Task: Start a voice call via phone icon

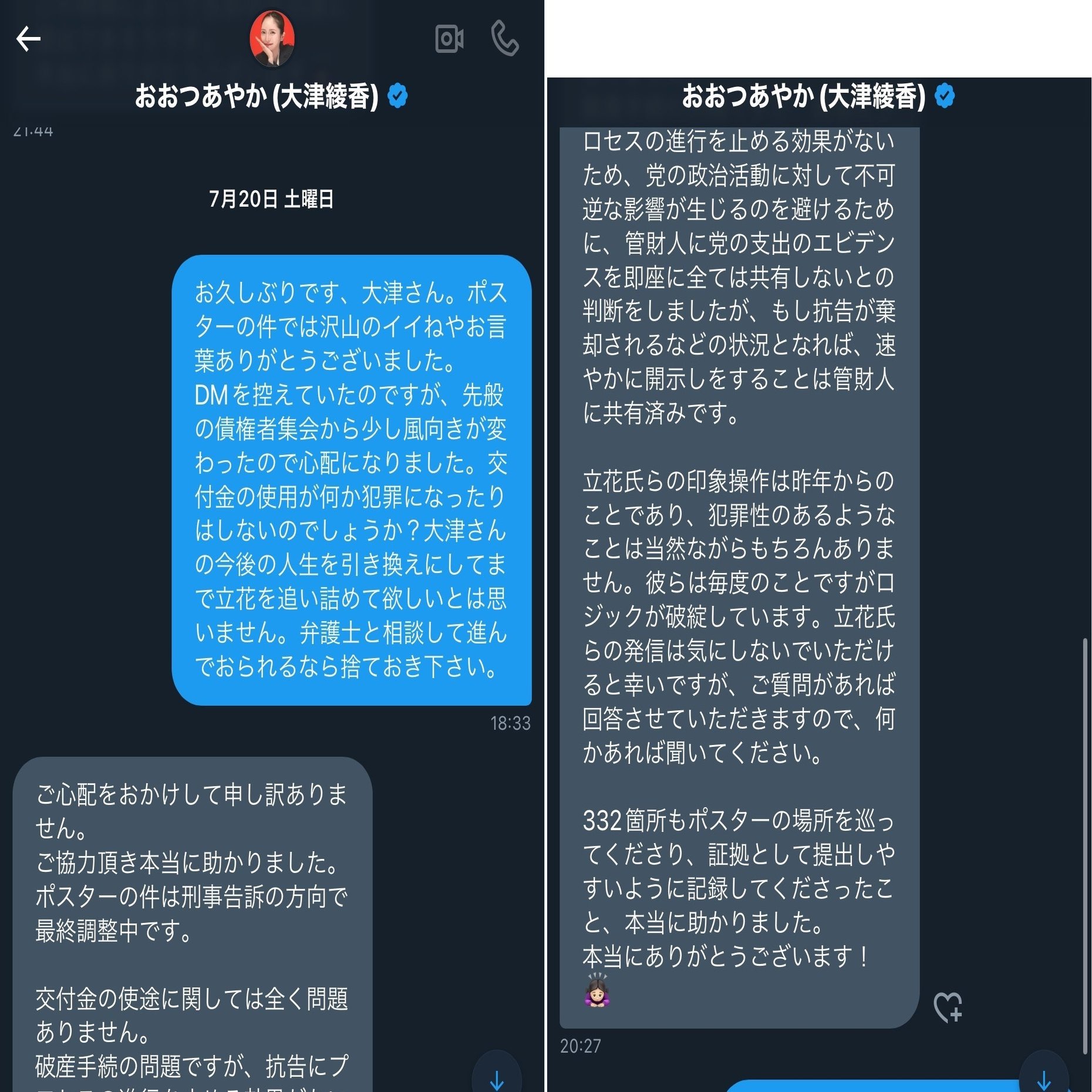Action: [504, 38]
